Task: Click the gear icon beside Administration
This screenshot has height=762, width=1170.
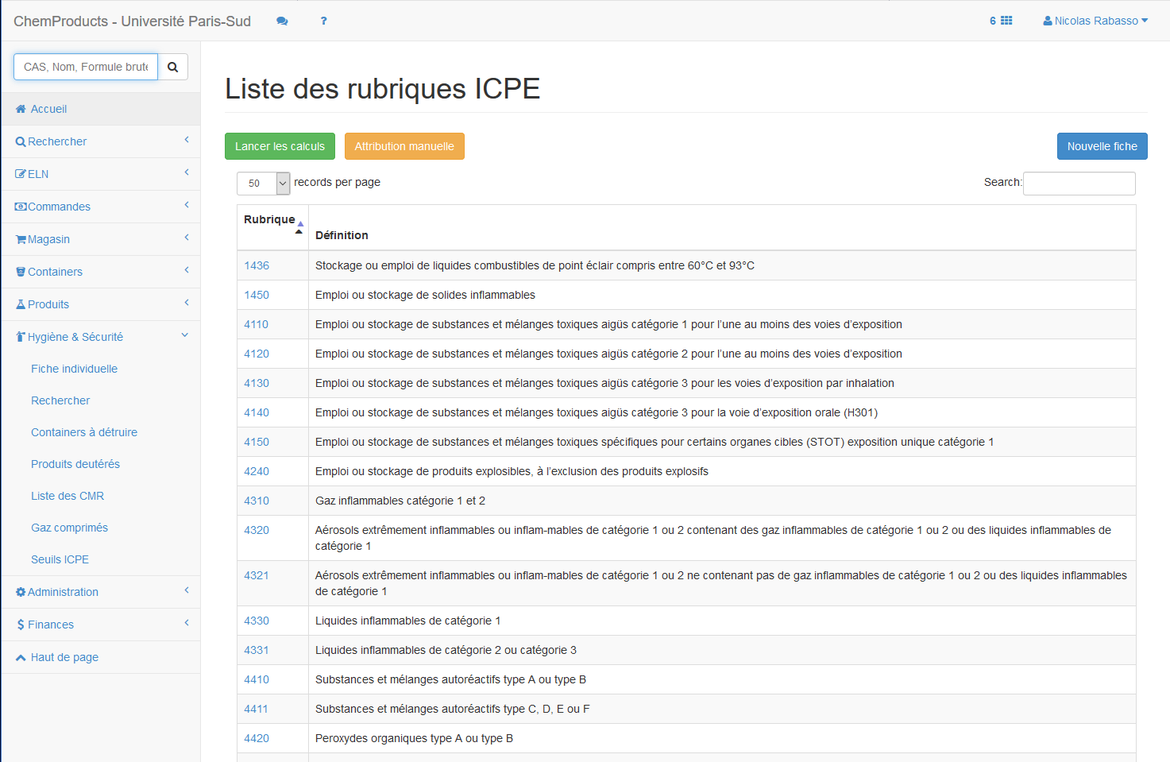Action: 21,592
